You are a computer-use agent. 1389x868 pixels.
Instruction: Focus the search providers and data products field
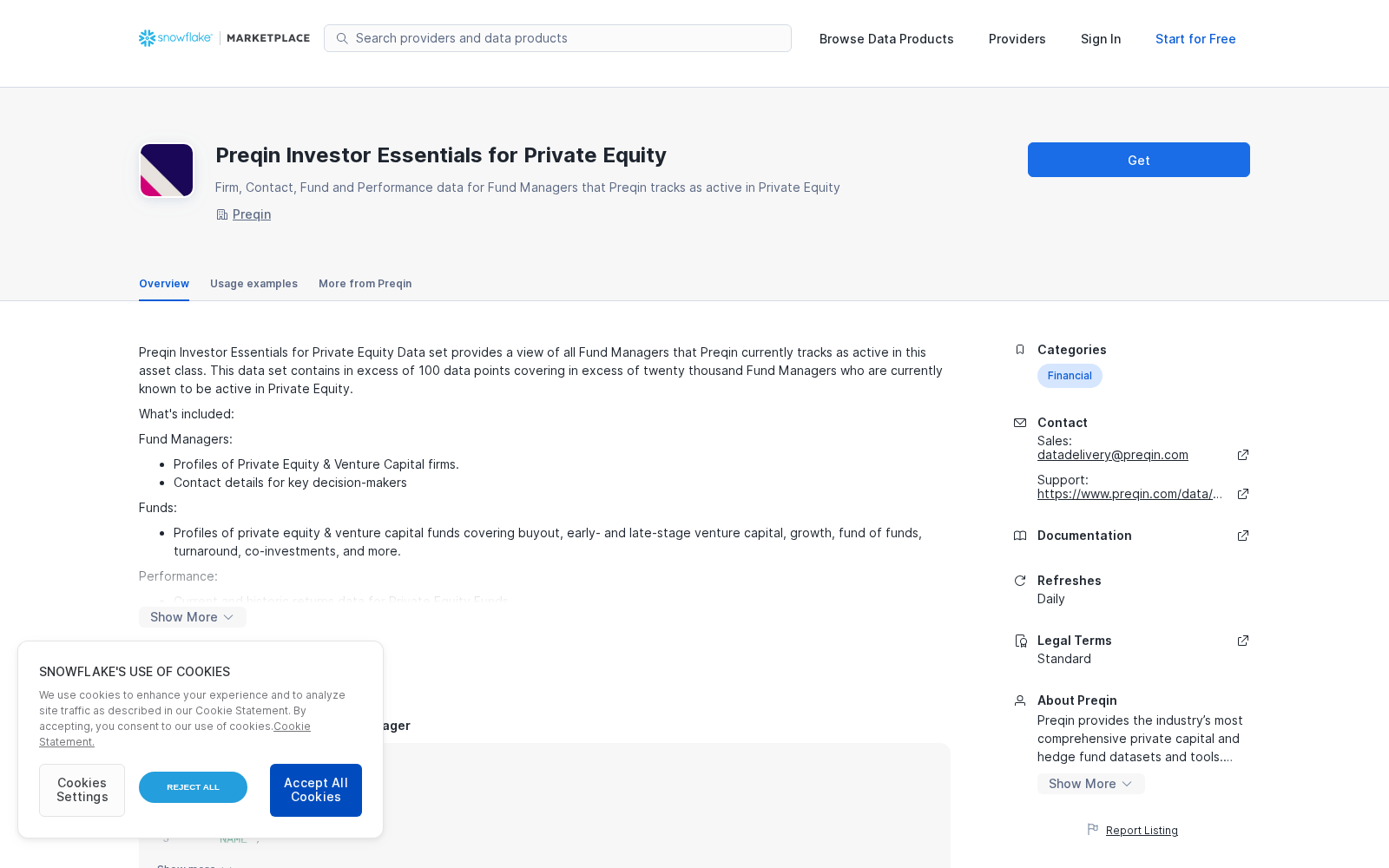(x=557, y=38)
